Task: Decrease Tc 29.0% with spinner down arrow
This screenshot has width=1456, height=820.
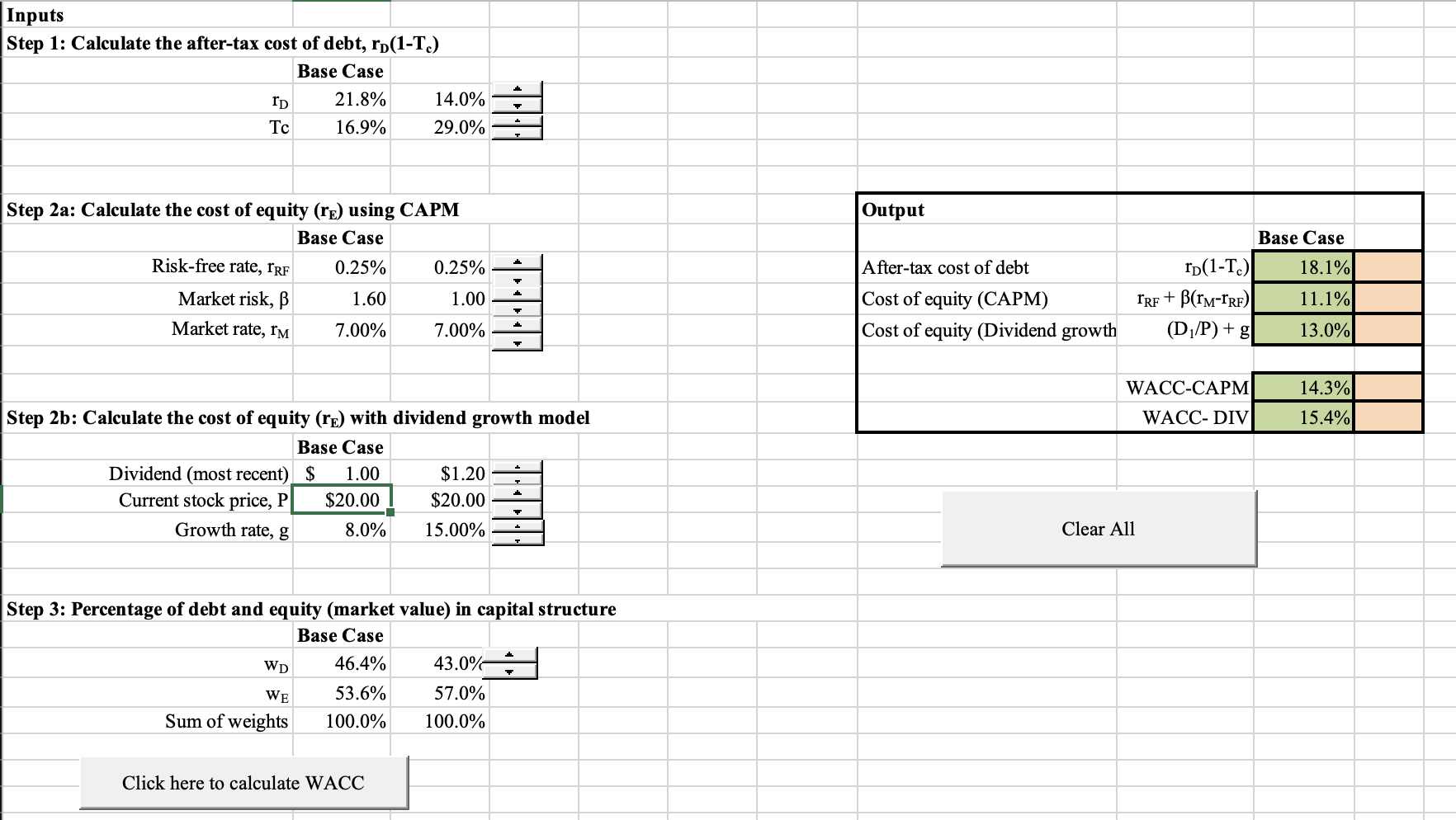Action: tap(517, 134)
